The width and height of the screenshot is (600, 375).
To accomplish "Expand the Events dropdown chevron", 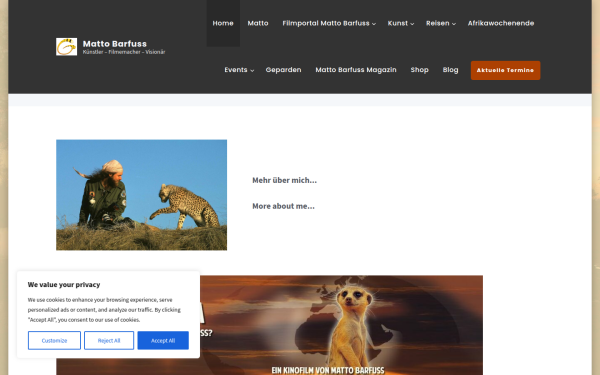I will pos(252,70).
